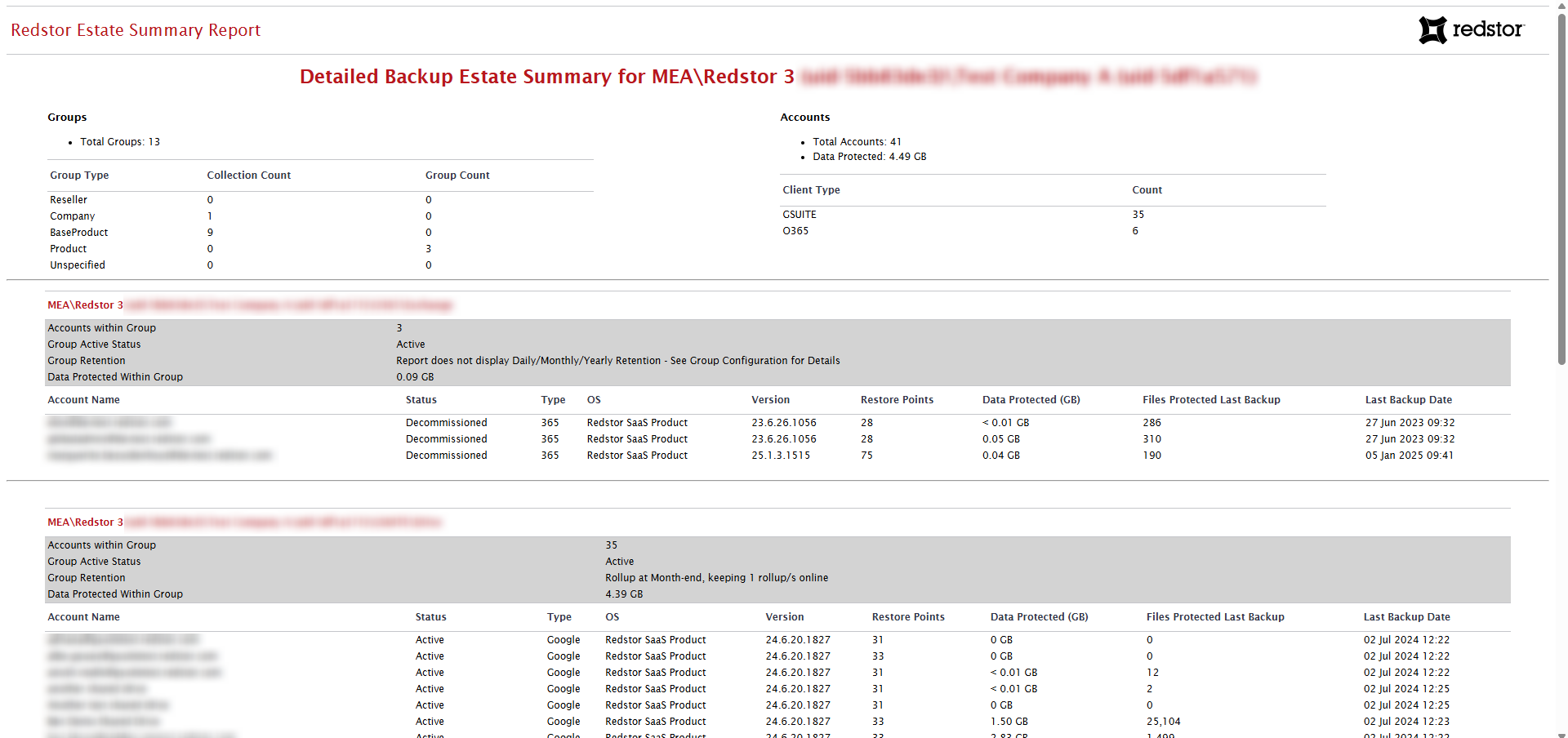Click the Redstor Estate Summary Report title
Viewport: 1568px width, 738px height.
coord(136,30)
